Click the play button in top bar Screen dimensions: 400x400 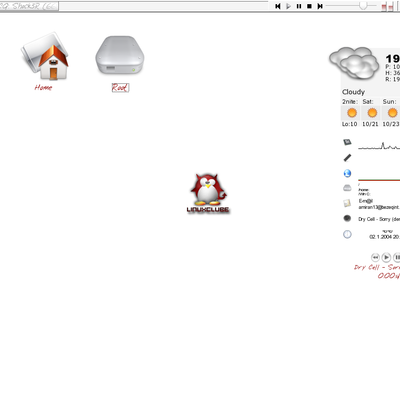point(289,6)
